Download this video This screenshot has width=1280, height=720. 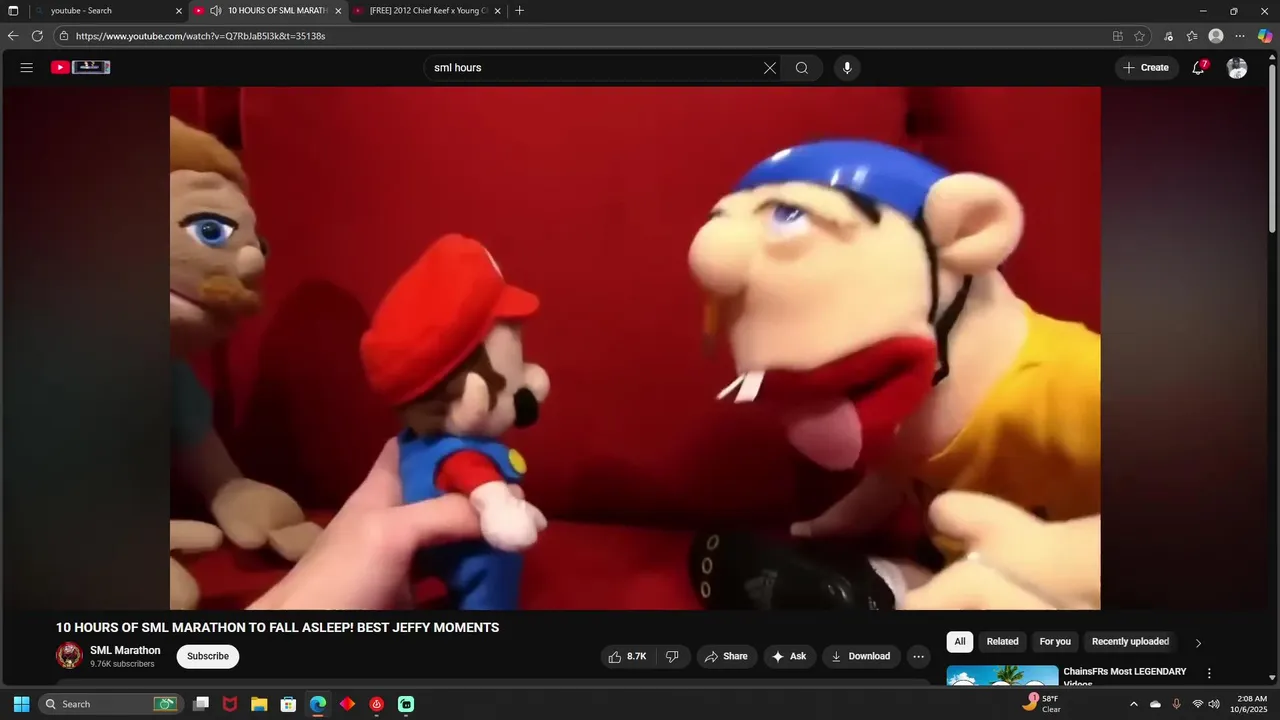coord(860,656)
